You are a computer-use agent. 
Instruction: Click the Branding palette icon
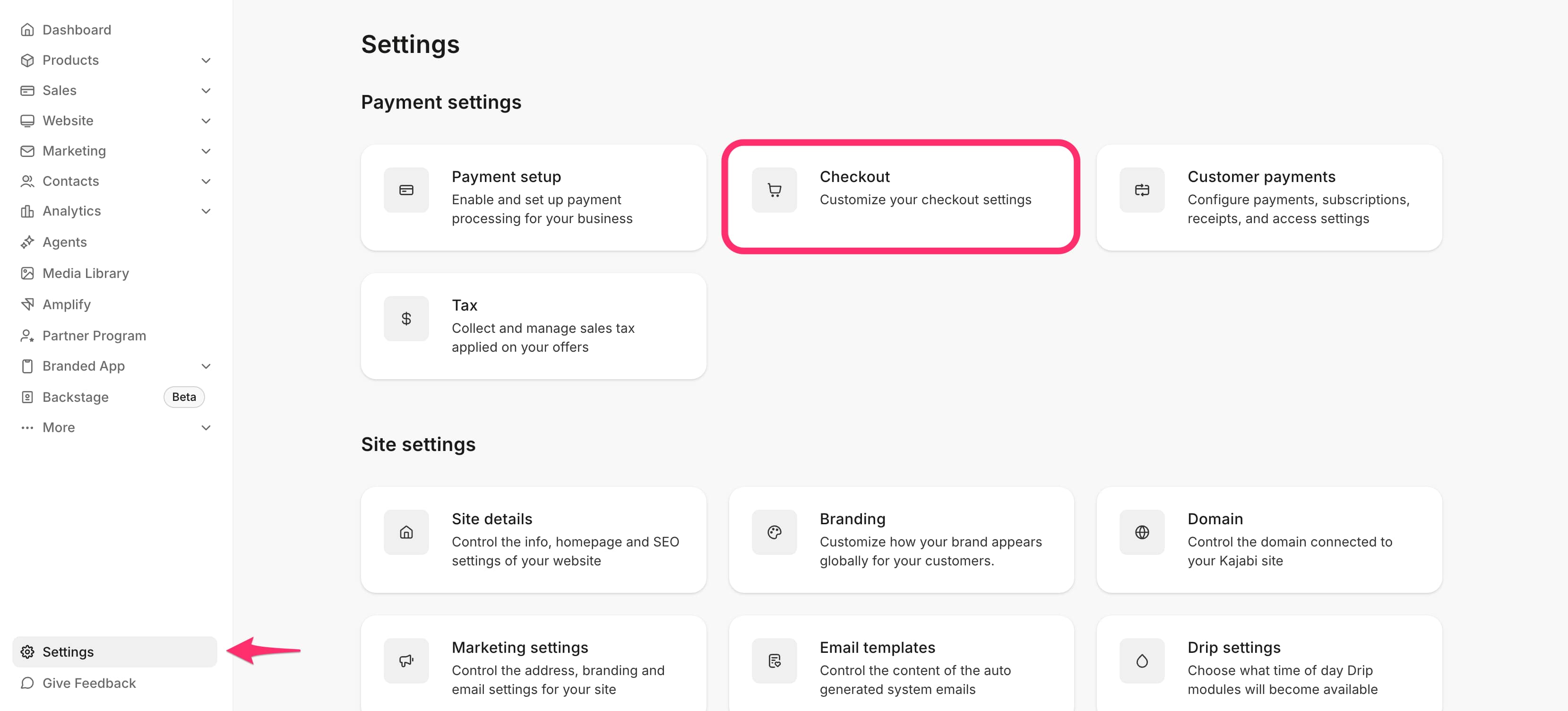(774, 532)
